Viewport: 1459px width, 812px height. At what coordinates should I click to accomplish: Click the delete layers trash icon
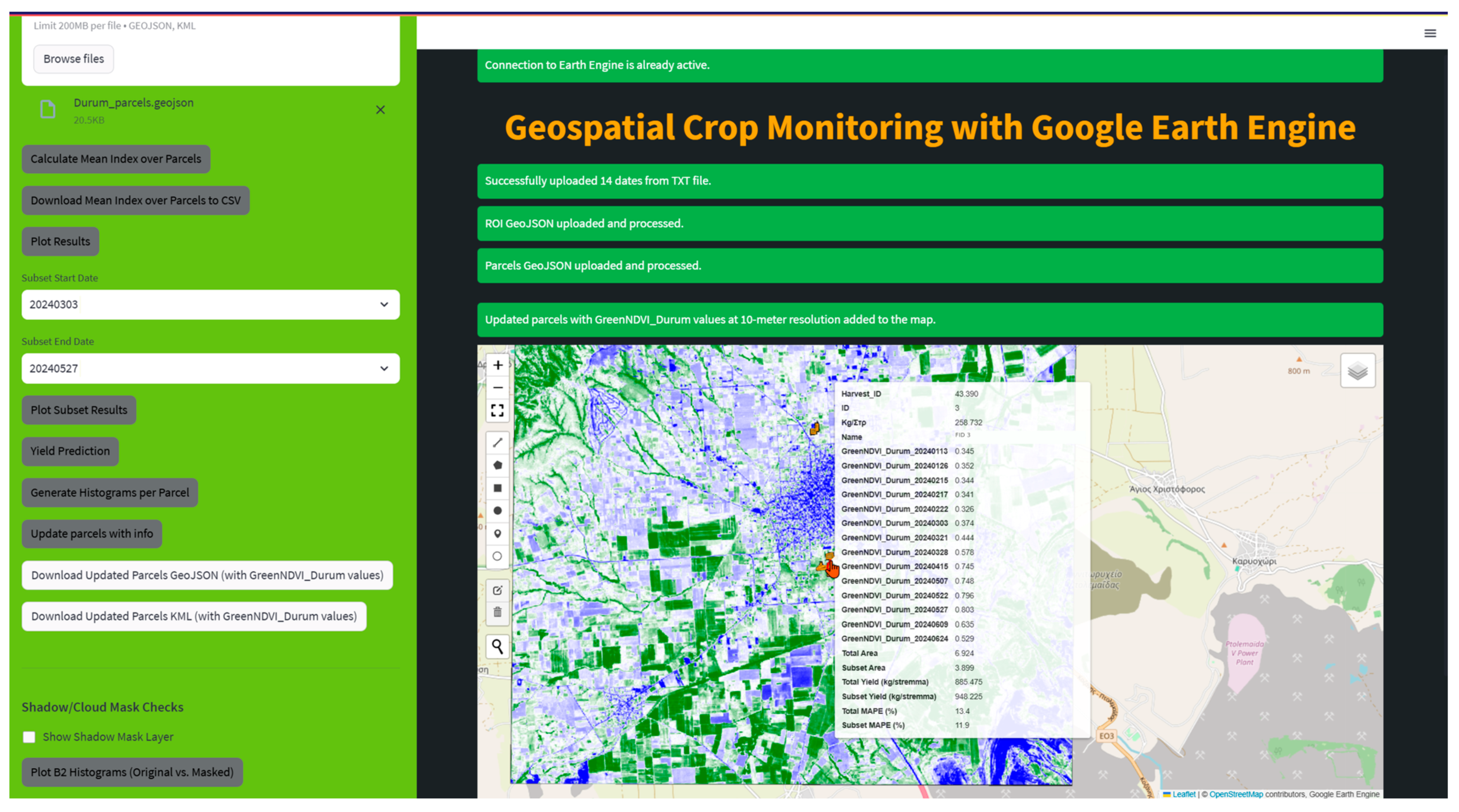click(x=497, y=613)
